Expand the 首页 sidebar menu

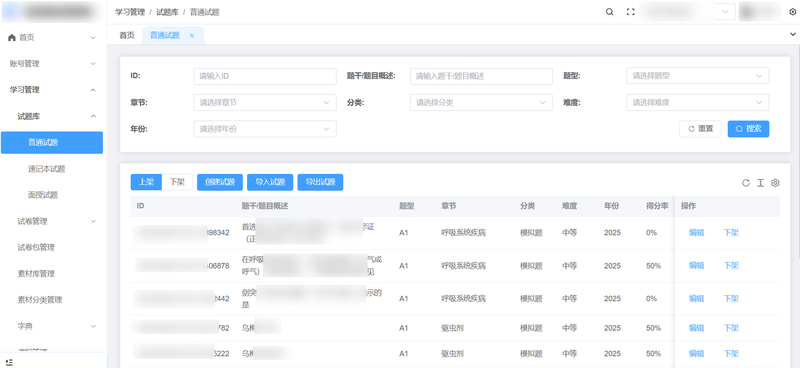(x=93, y=38)
